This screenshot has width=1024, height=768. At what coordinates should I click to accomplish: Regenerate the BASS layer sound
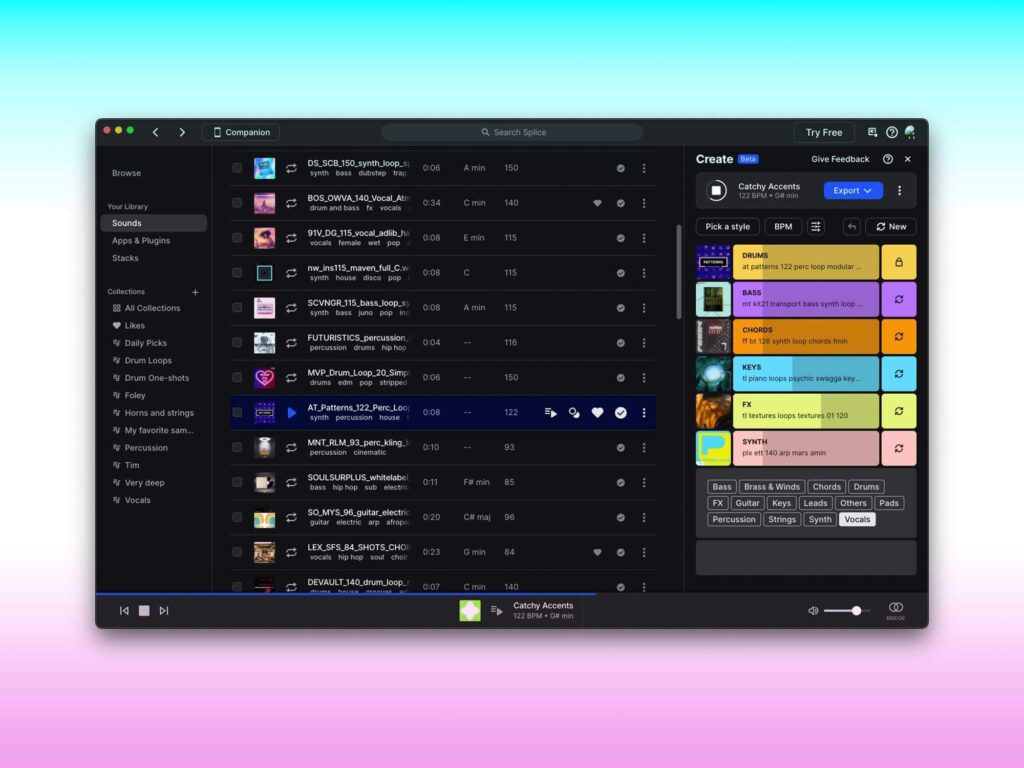click(899, 299)
